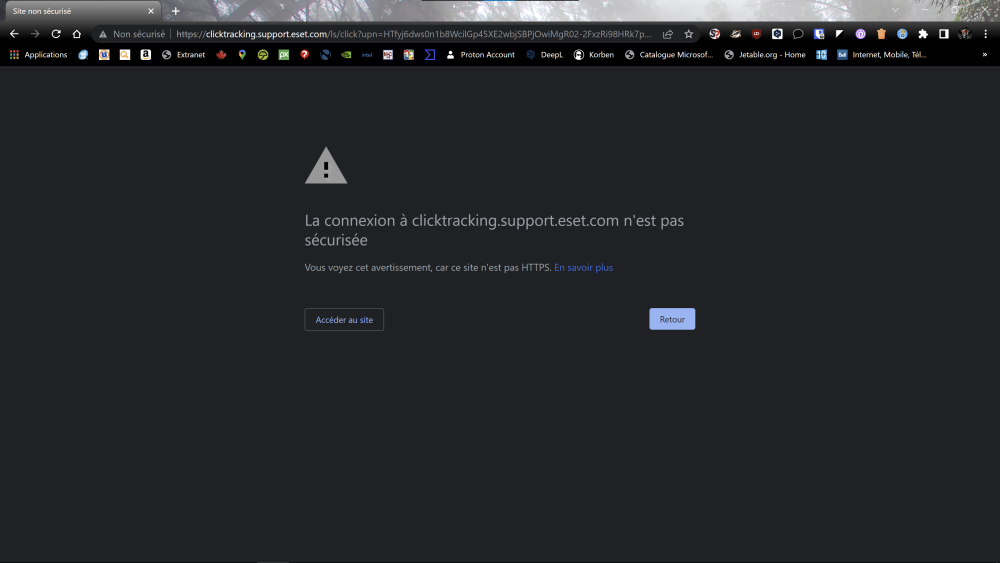Open the profile avatar menu
This screenshot has height=563, width=1000.
point(965,34)
